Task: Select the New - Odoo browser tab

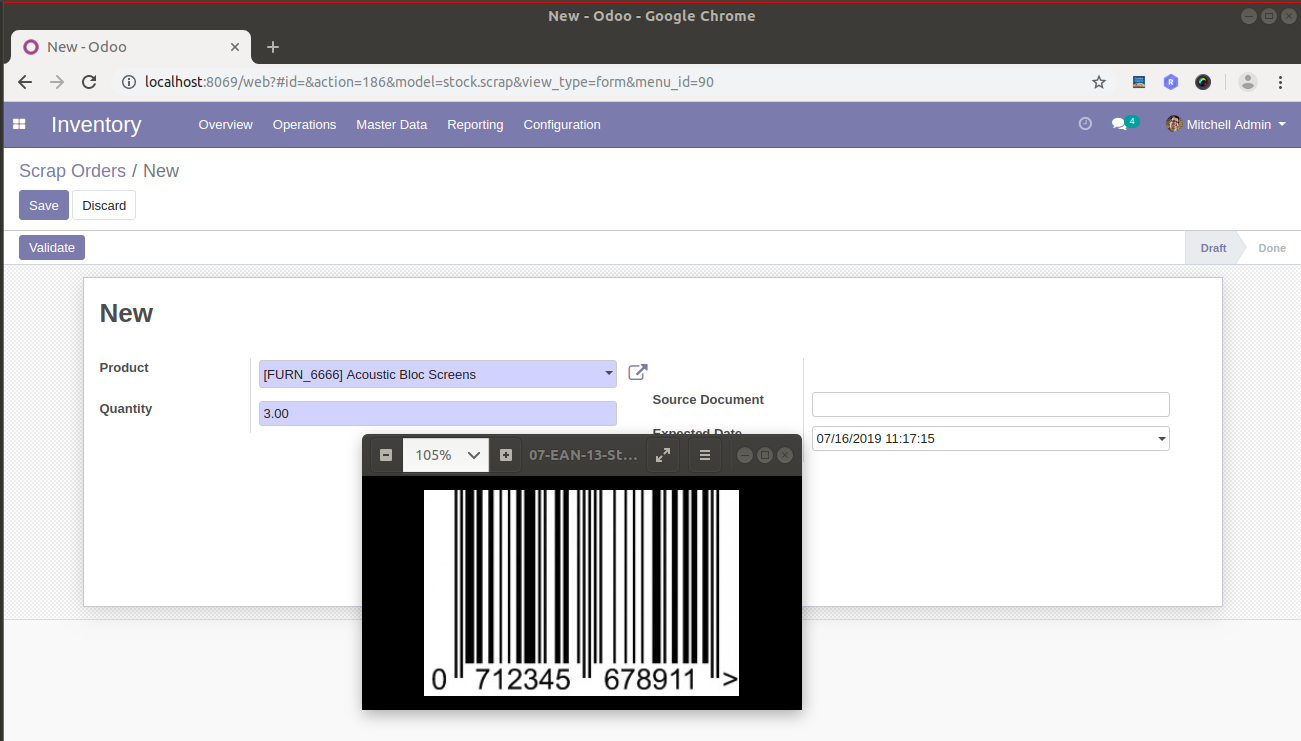Action: pos(132,47)
